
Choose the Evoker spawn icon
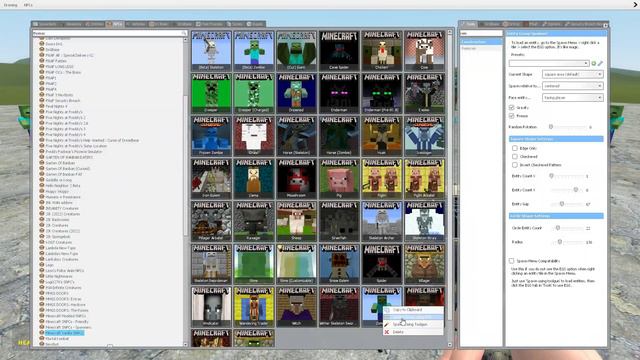pyautogui.click(x=424, y=93)
